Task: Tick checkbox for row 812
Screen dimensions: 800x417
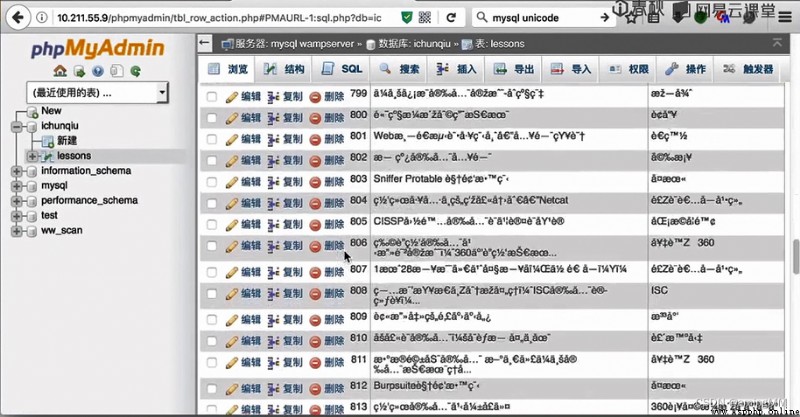Action: point(212,388)
